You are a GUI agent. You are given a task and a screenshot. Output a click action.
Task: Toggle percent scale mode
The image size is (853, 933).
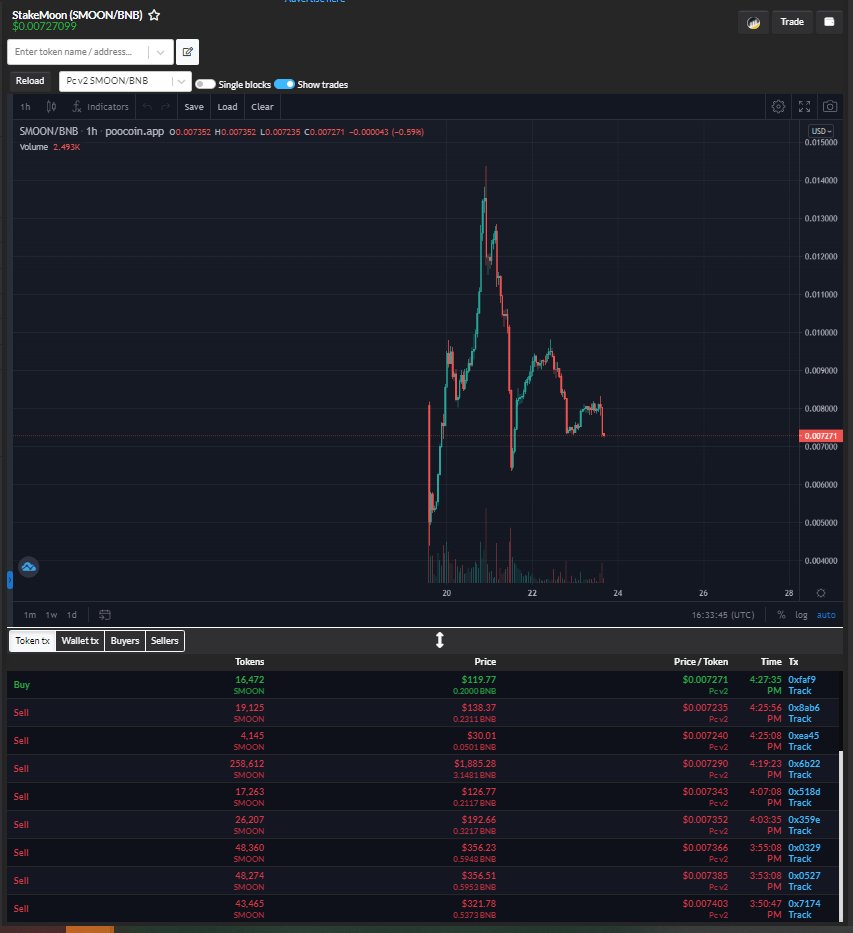(x=781, y=615)
